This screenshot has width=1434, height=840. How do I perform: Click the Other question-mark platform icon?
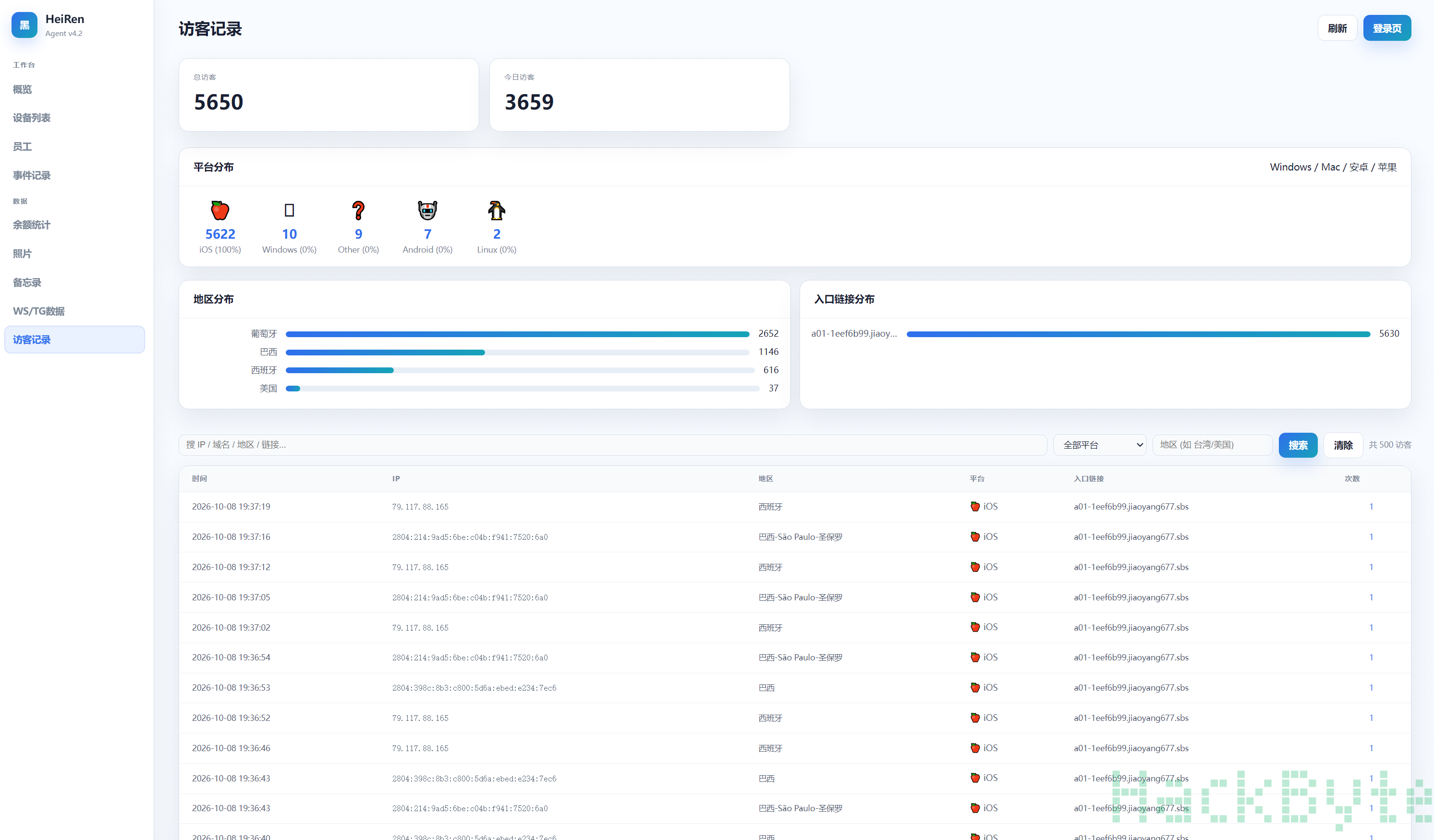point(358,210)
